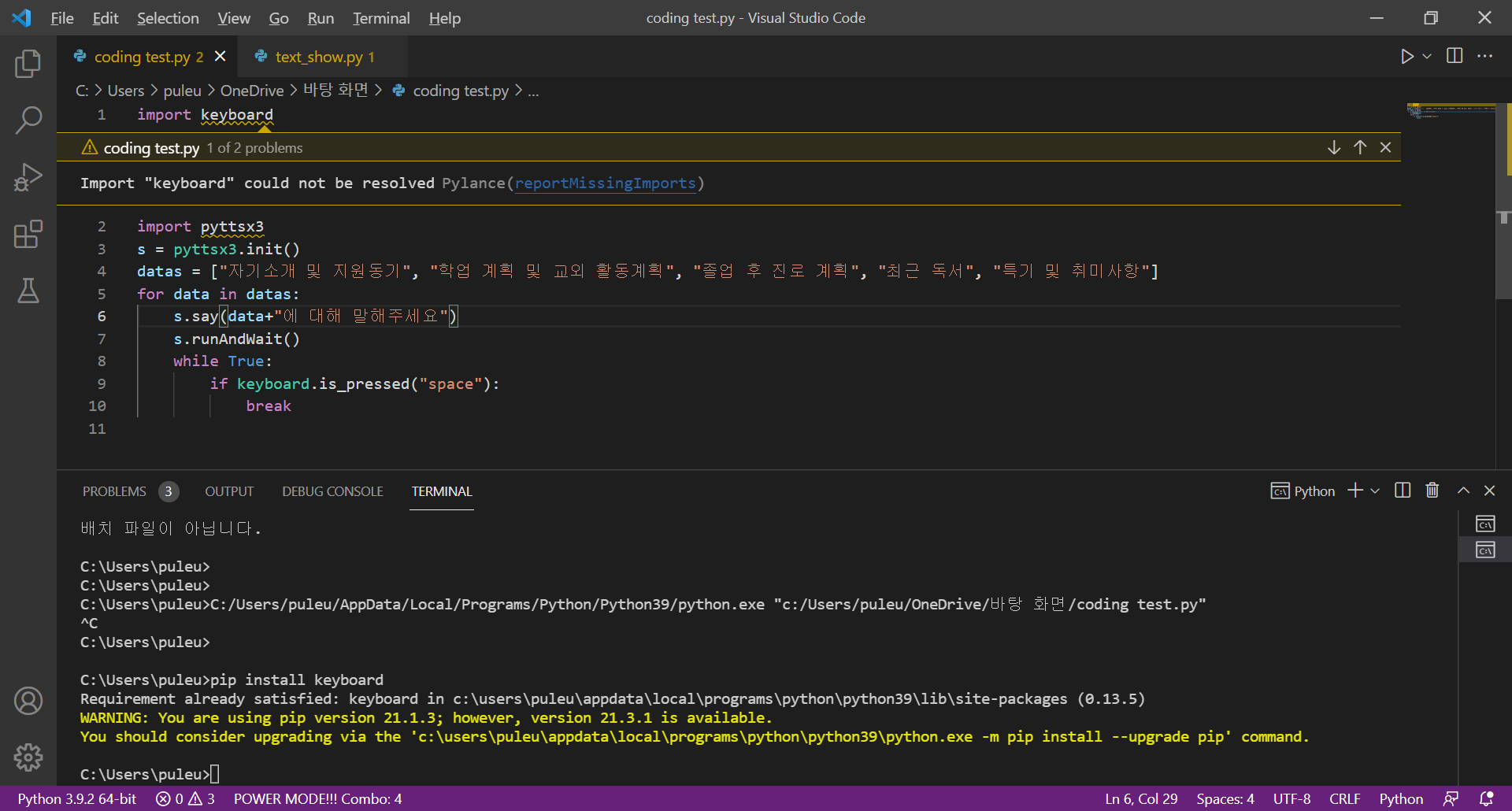1512x811 pixels.
Task: Select the coding test.py tab
Action: coord(148,57)
